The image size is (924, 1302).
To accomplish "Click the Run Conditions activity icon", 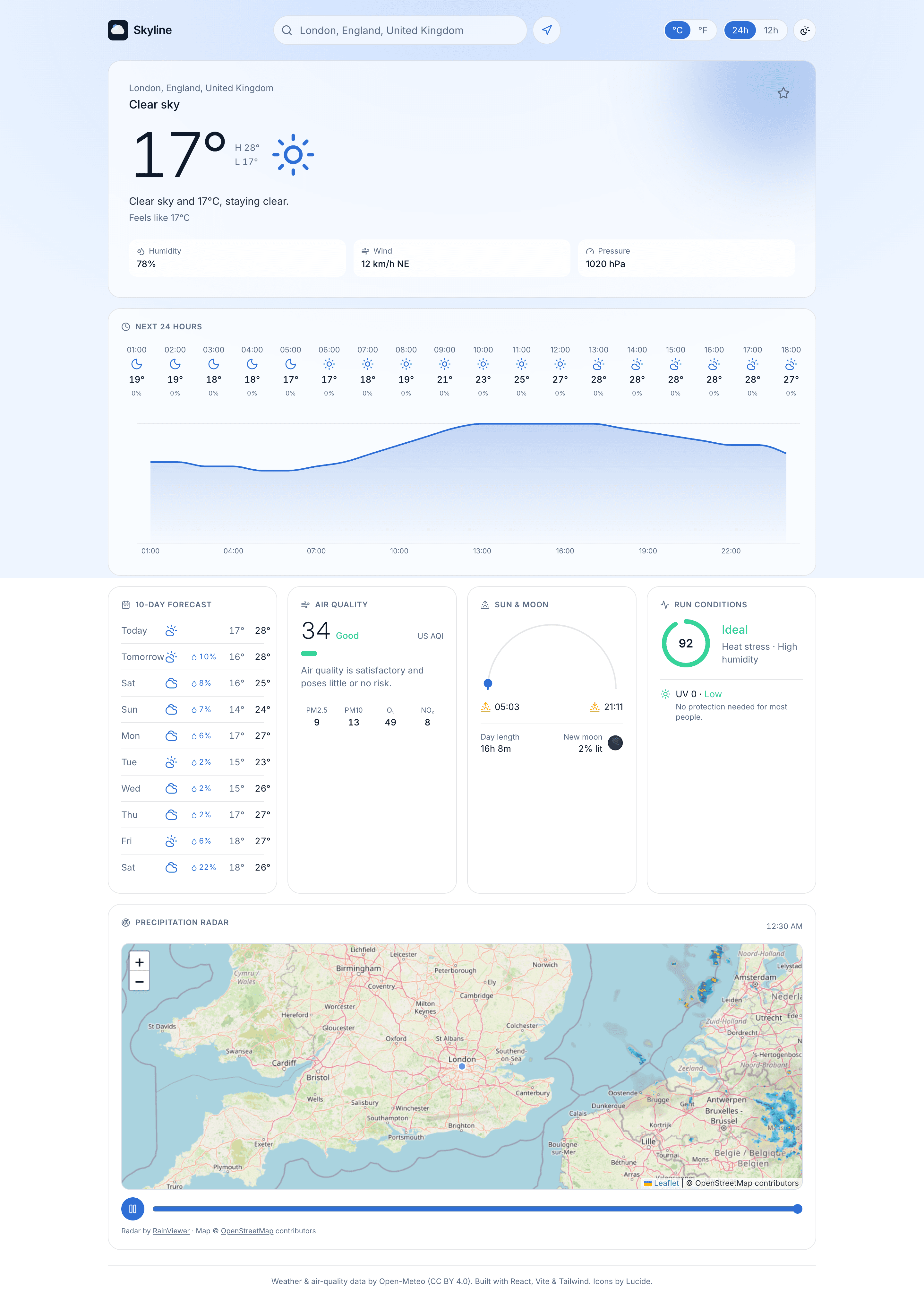I will 664,604.
